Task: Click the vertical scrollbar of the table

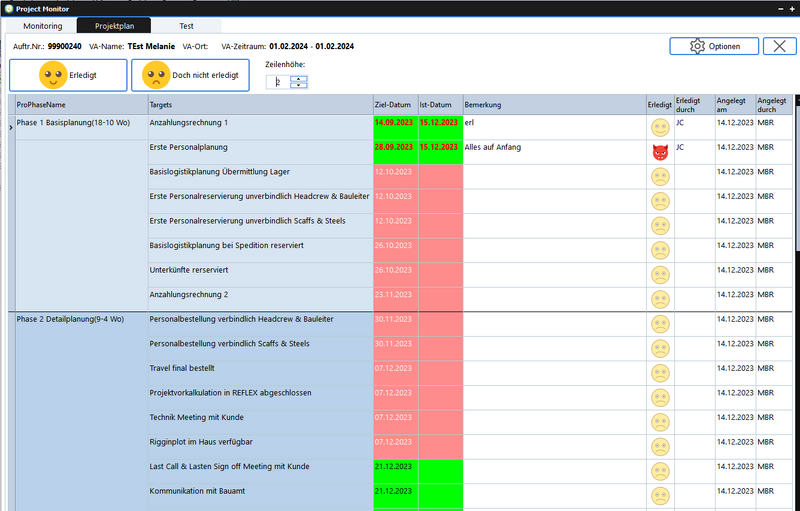Action: click(x=796, y=302)
